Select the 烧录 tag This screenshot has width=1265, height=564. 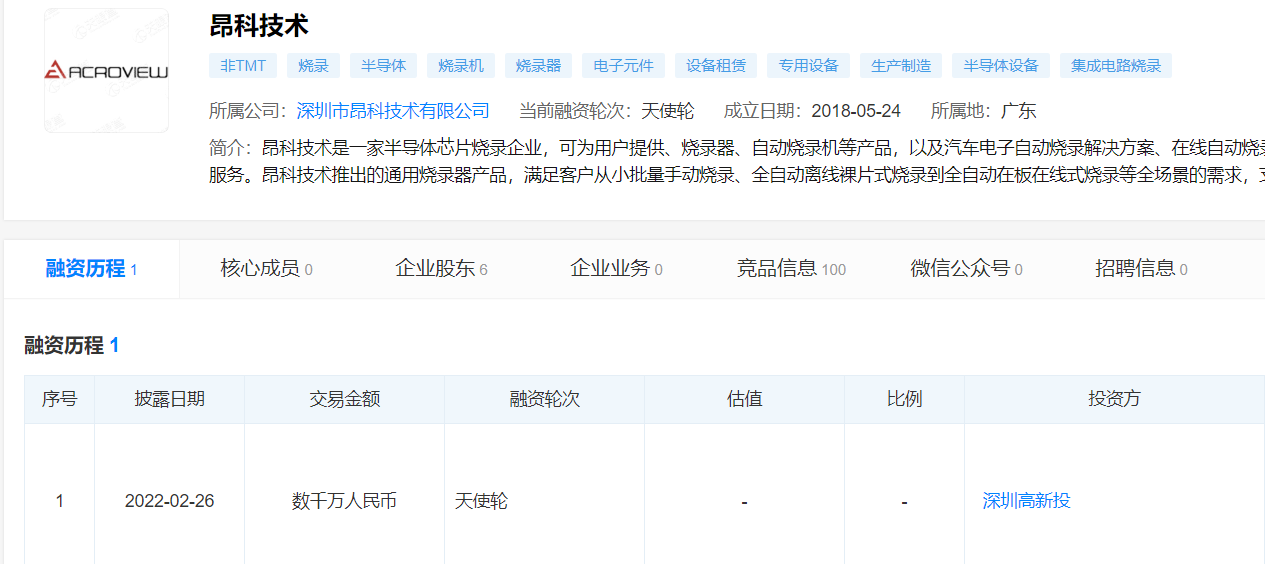click(x=314, y=66)
